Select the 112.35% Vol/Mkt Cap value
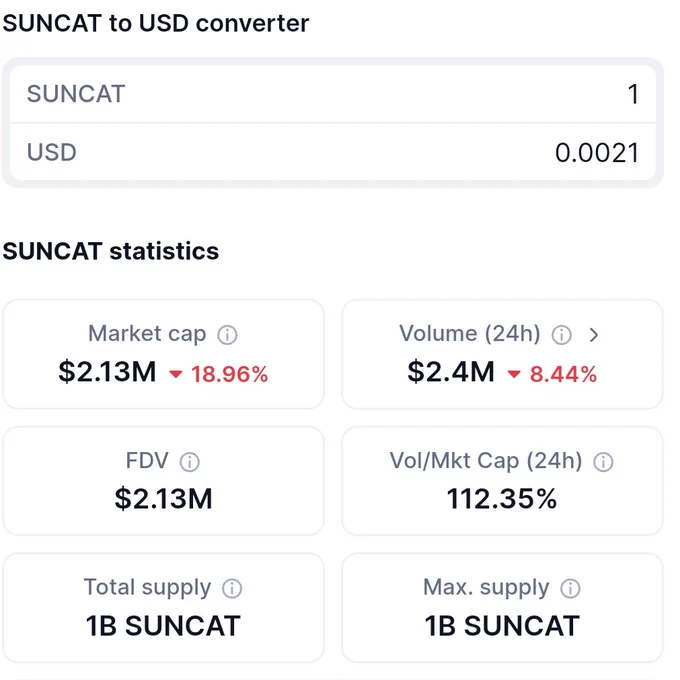Viewport: 680px width, 680px height. pyautogui.click(x=502, y=499)
